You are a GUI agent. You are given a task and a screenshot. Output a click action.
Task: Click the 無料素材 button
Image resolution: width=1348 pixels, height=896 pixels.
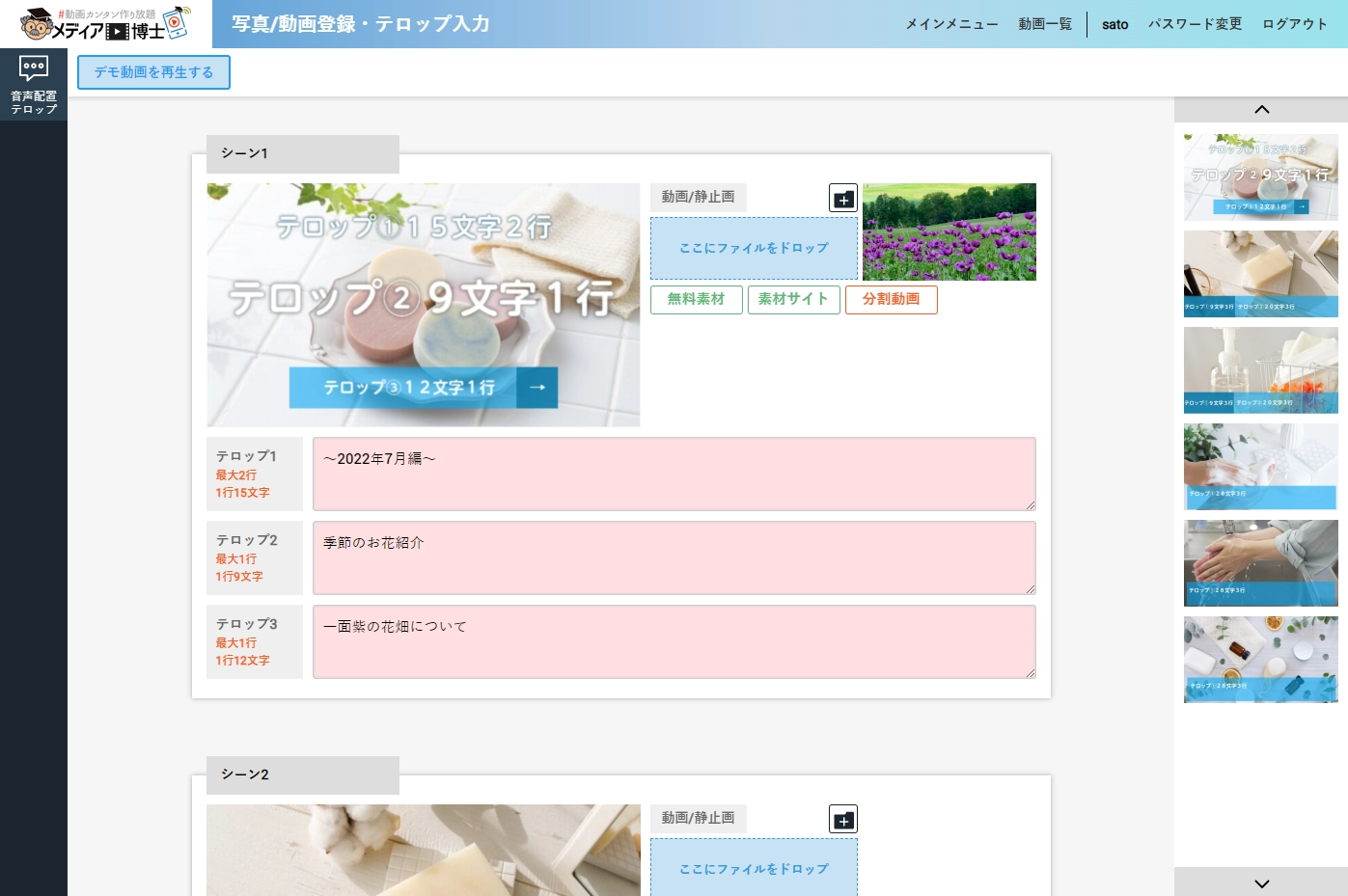(696, 299)
